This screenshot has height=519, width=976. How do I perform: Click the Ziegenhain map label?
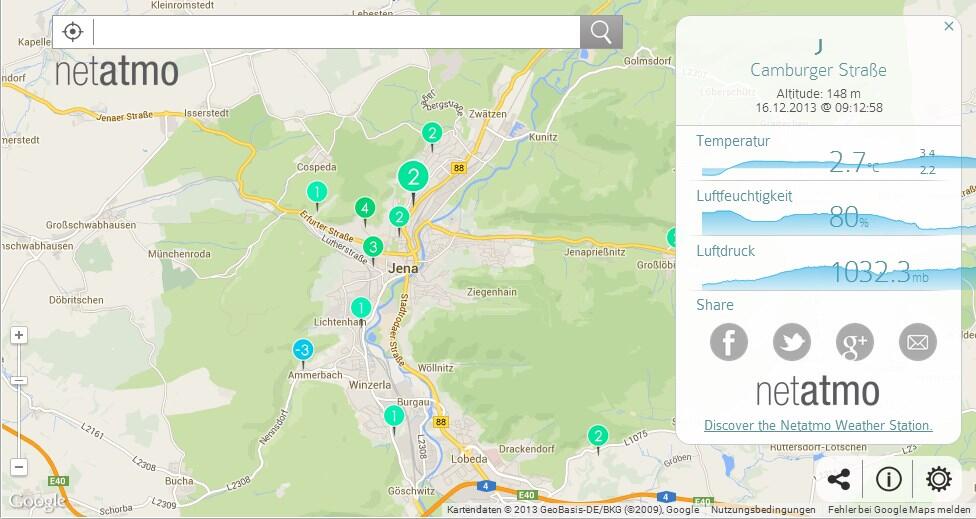(492, 292)
